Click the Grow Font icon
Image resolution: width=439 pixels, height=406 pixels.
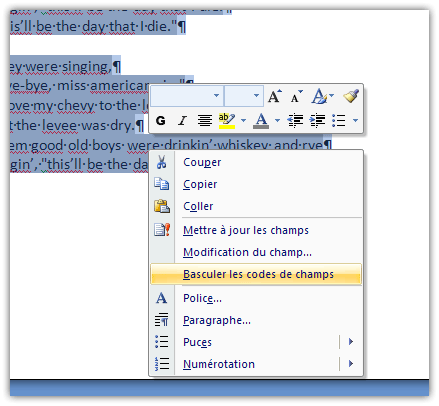(275, 96)
